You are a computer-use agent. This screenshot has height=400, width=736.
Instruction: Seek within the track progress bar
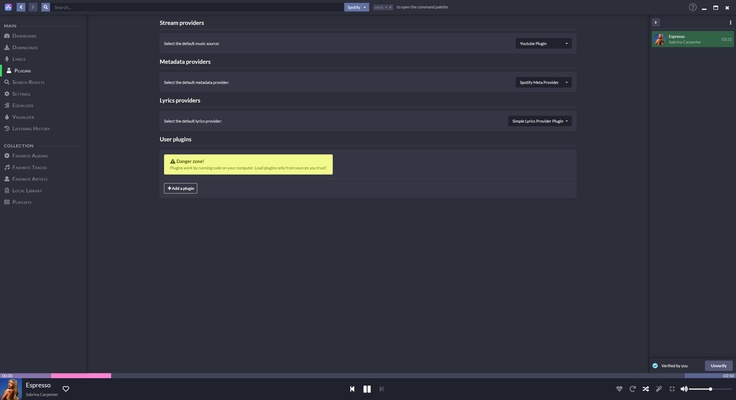pyautogui.click(x=368, y=376)
